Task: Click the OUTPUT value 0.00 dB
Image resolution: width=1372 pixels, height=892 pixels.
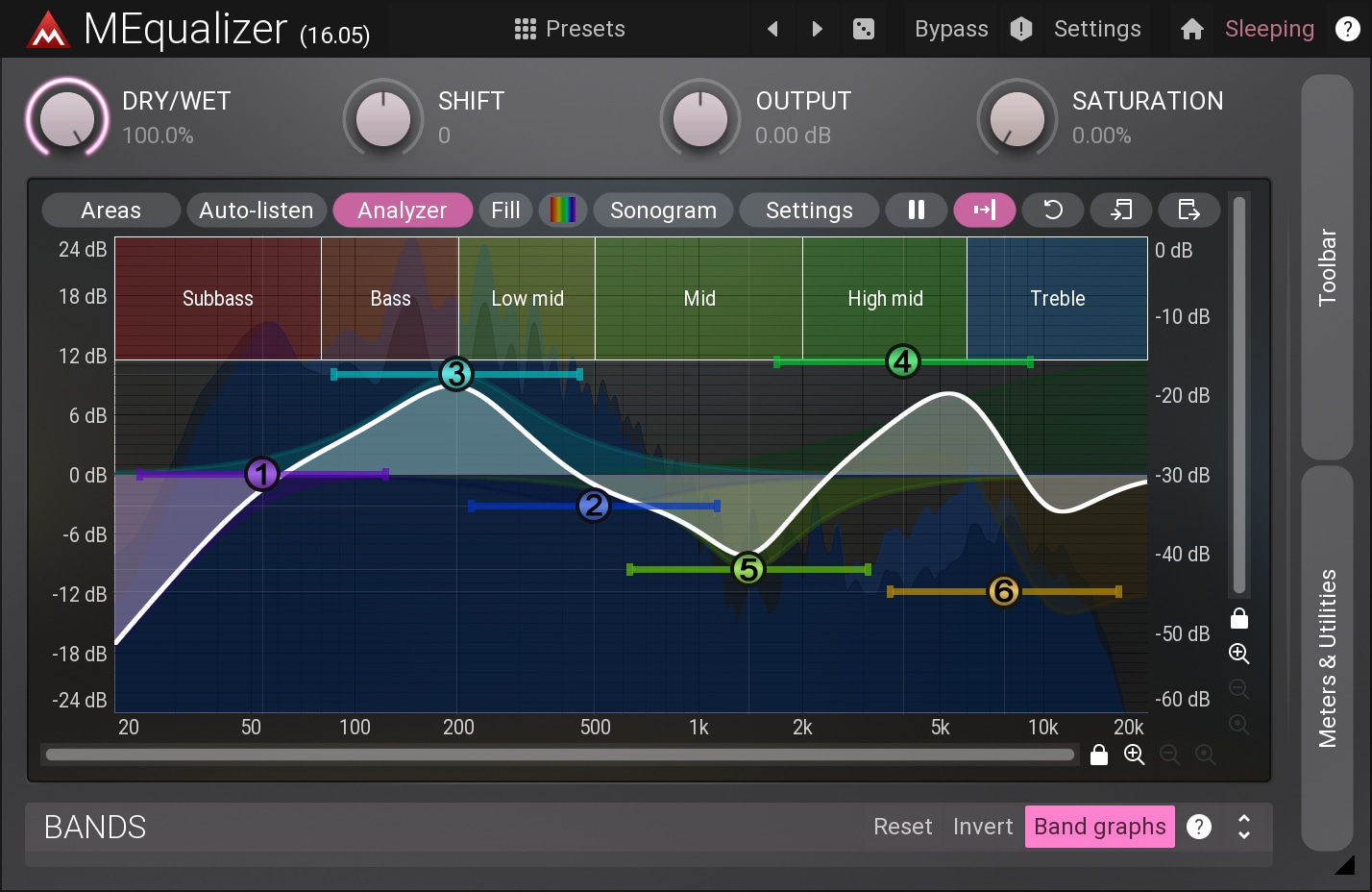Action: [793, 136]
